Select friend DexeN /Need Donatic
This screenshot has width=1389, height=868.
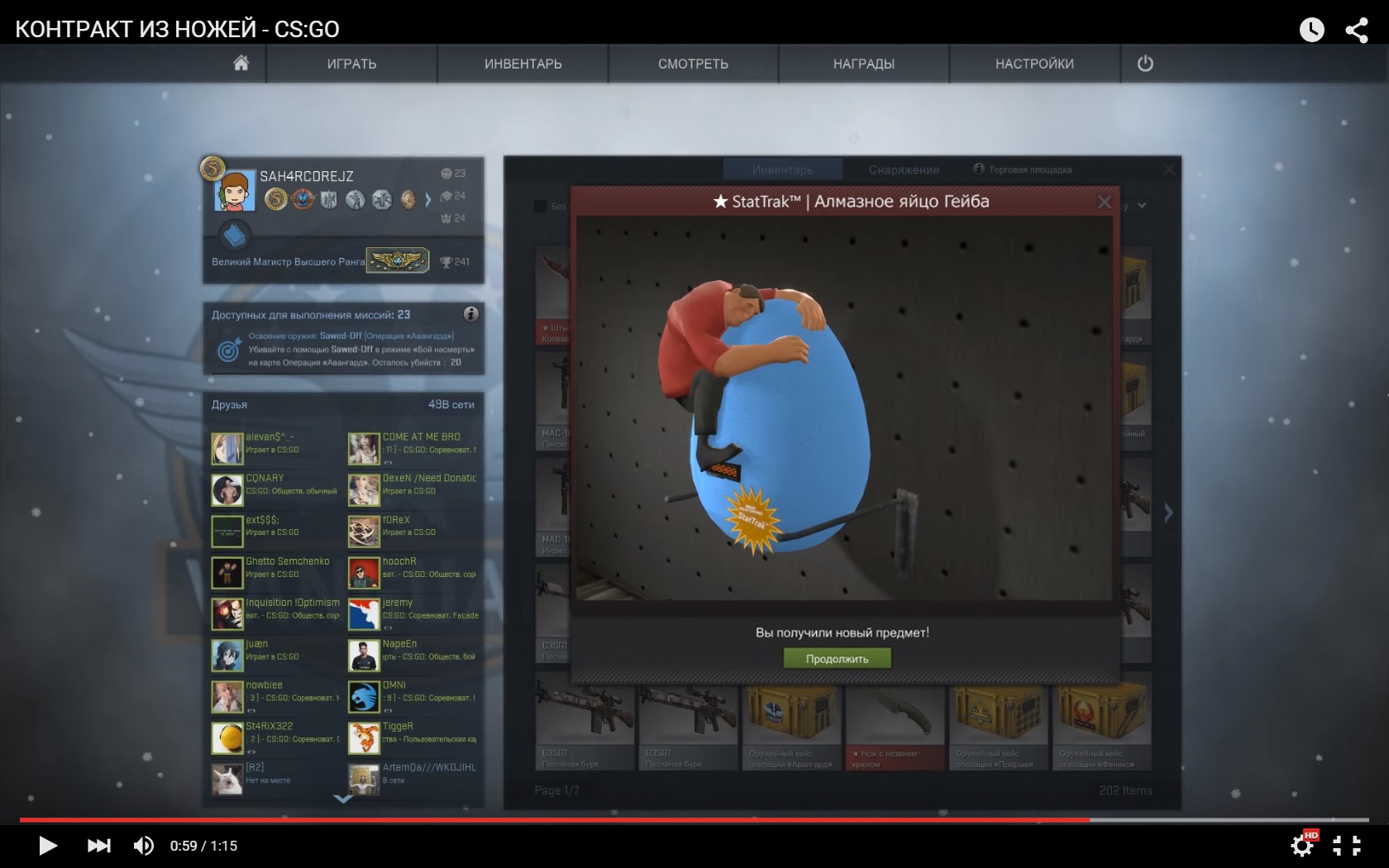click(x=413, y=489)
